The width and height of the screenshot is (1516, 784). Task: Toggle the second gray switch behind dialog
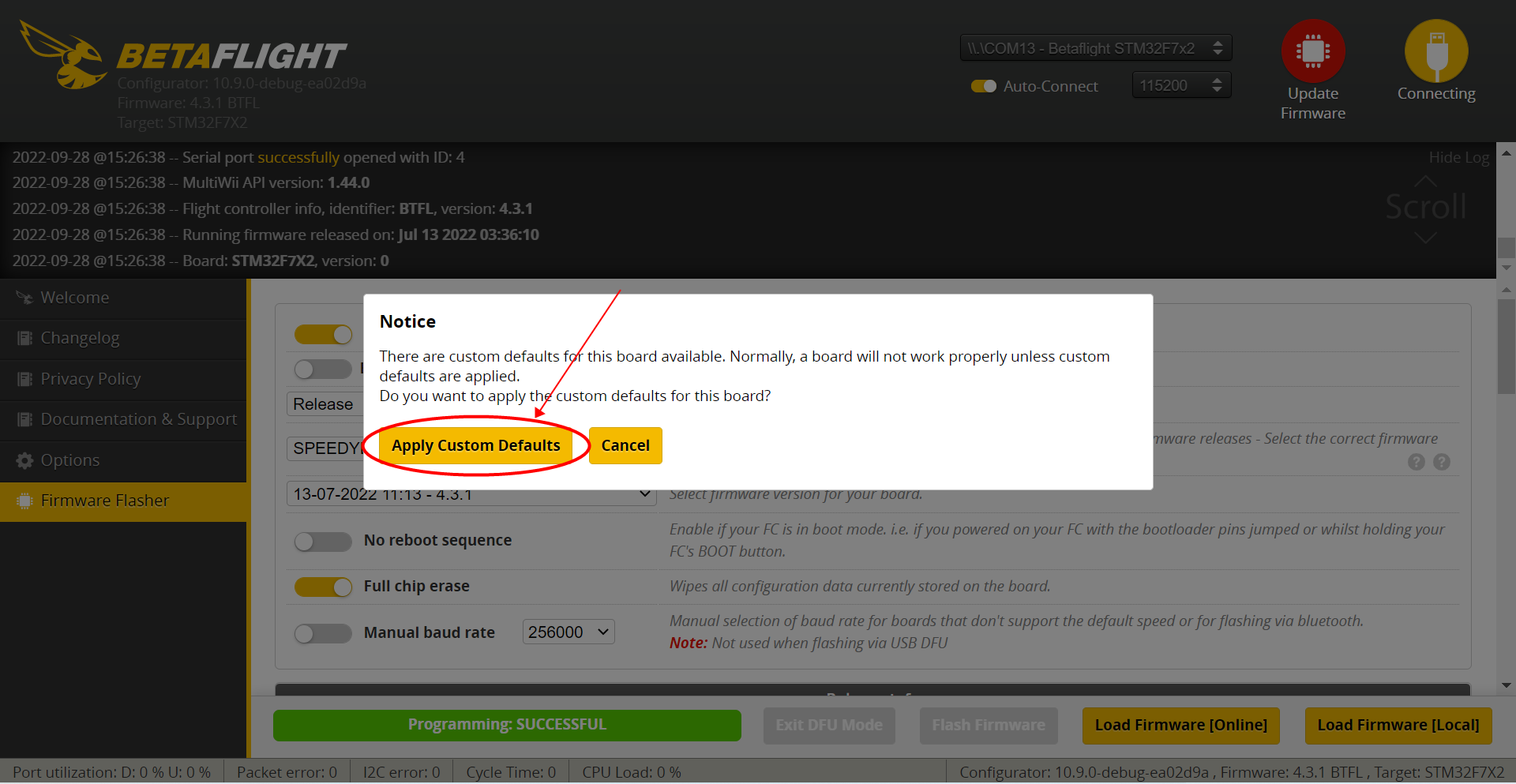tap(323, 369)
